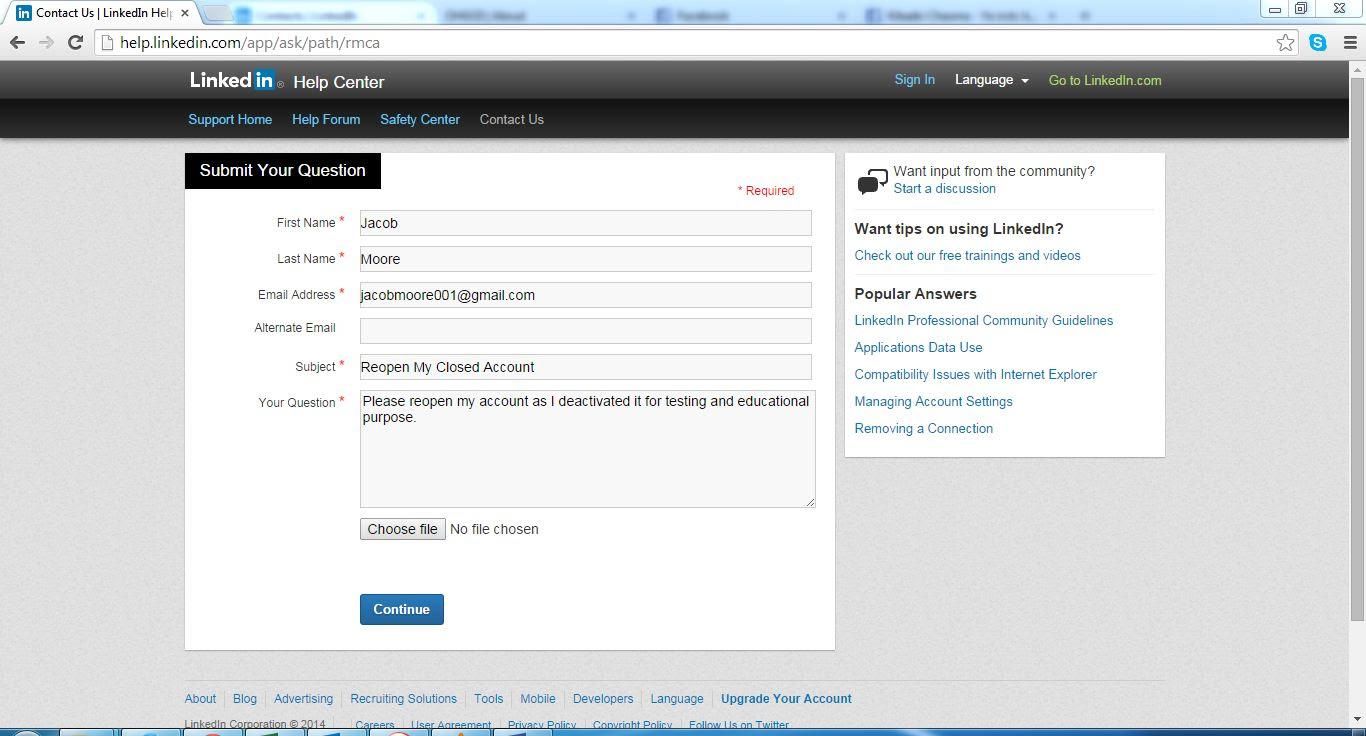Image resolution: width=1366 pixels, height=736 pixels.
Task: Open the Help Forum section
Action: pos(325,119)
